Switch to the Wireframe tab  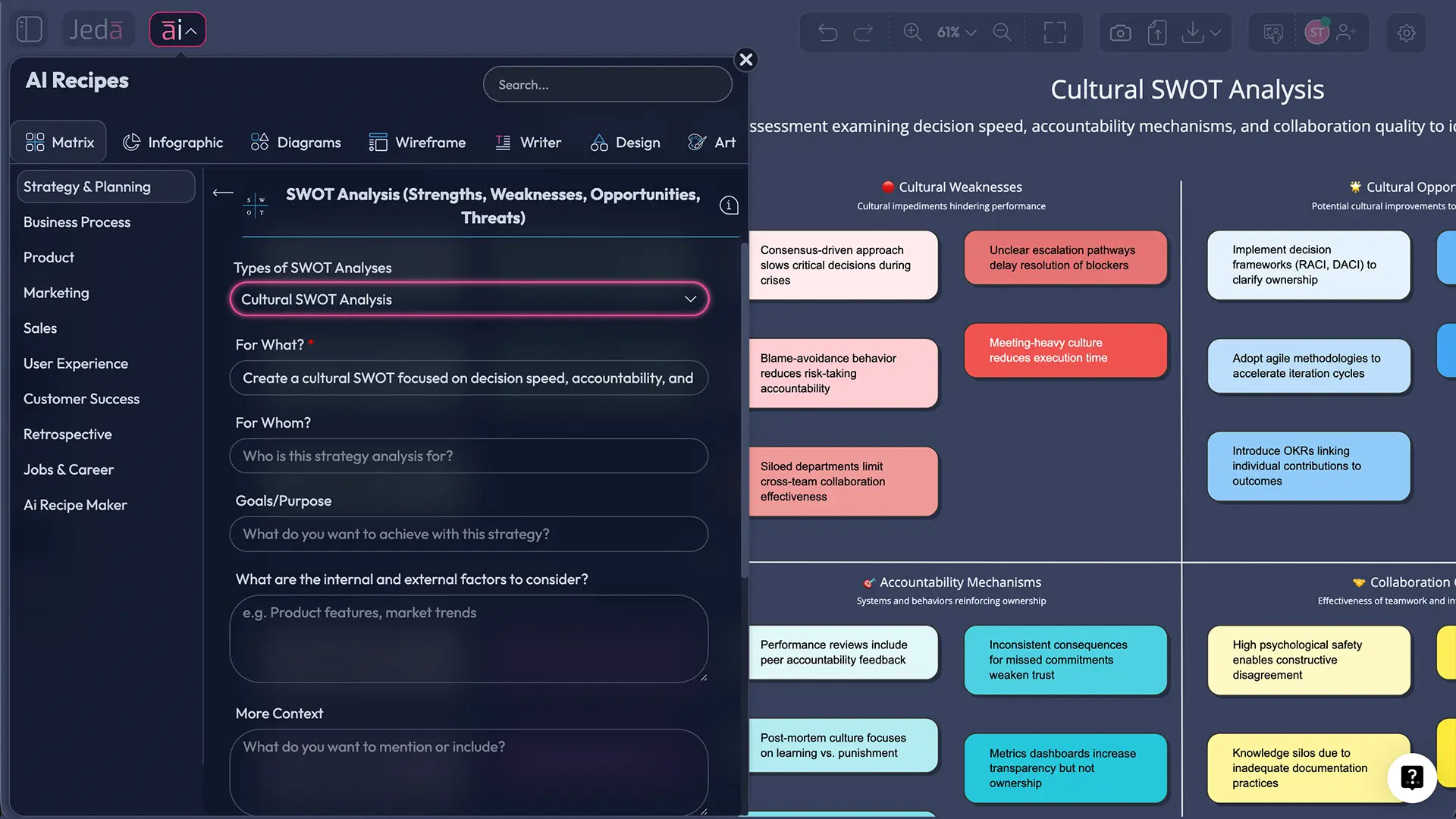click(417, 143)
